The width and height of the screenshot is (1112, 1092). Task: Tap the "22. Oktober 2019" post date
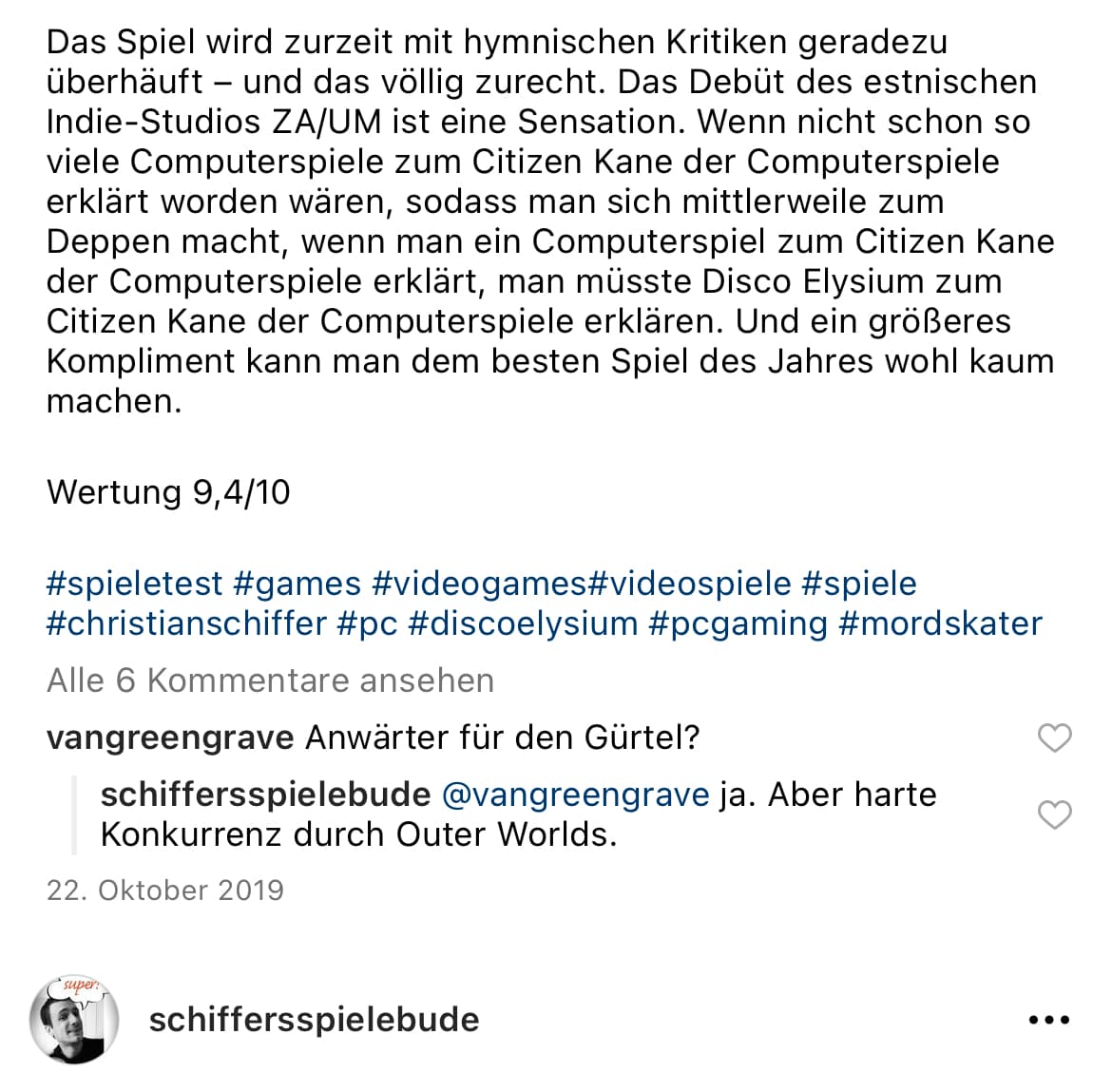pyautogui.click(x=165, y=891)
